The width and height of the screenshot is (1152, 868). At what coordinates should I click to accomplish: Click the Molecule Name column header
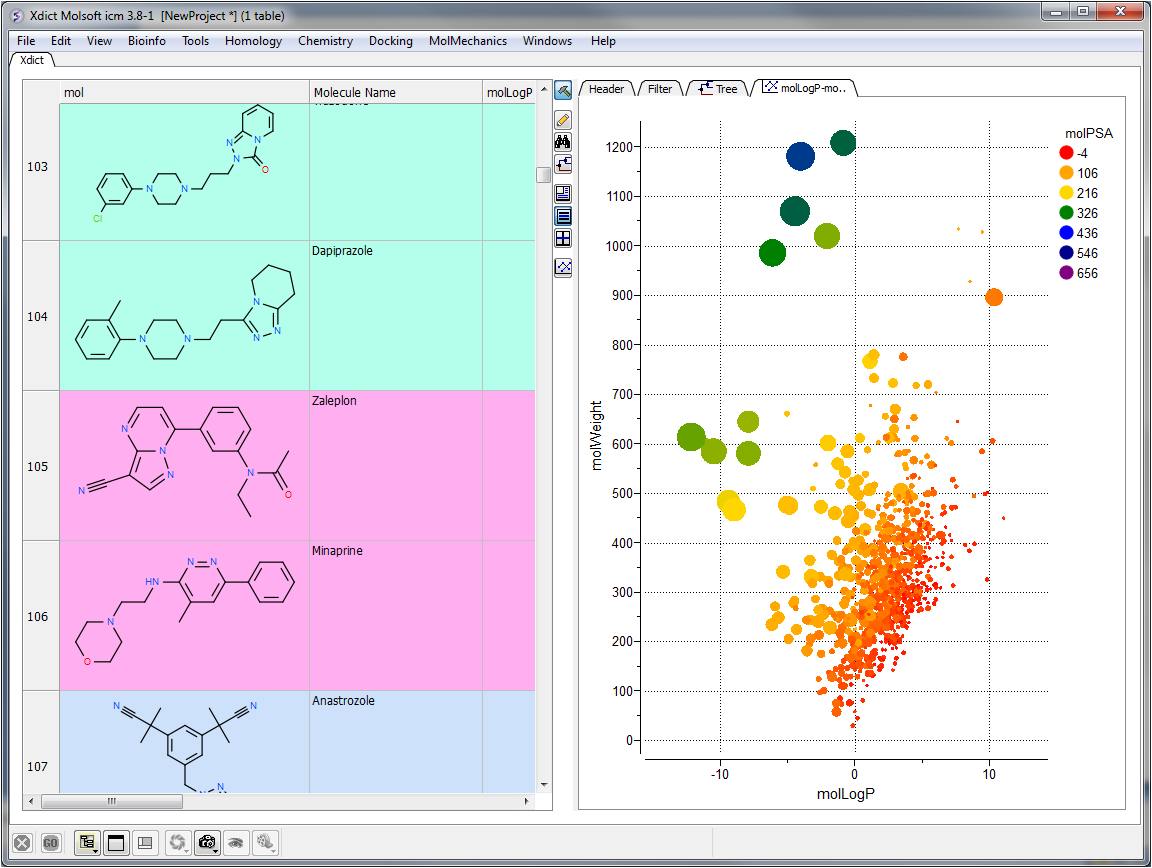(x=395, y=93)
